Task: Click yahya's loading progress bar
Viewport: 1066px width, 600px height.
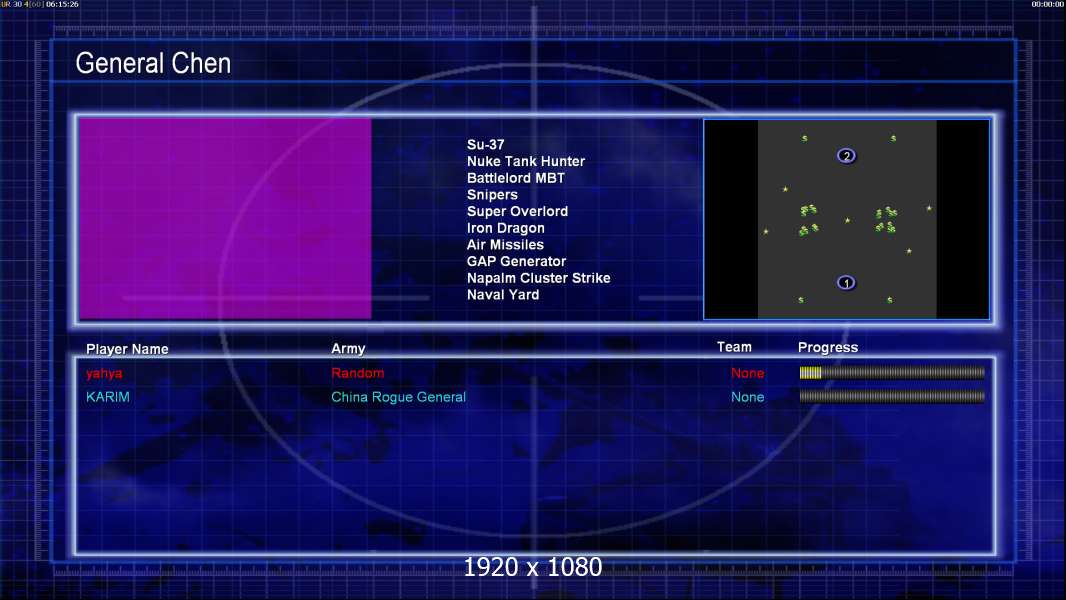Action: click(x=892, y=372)
